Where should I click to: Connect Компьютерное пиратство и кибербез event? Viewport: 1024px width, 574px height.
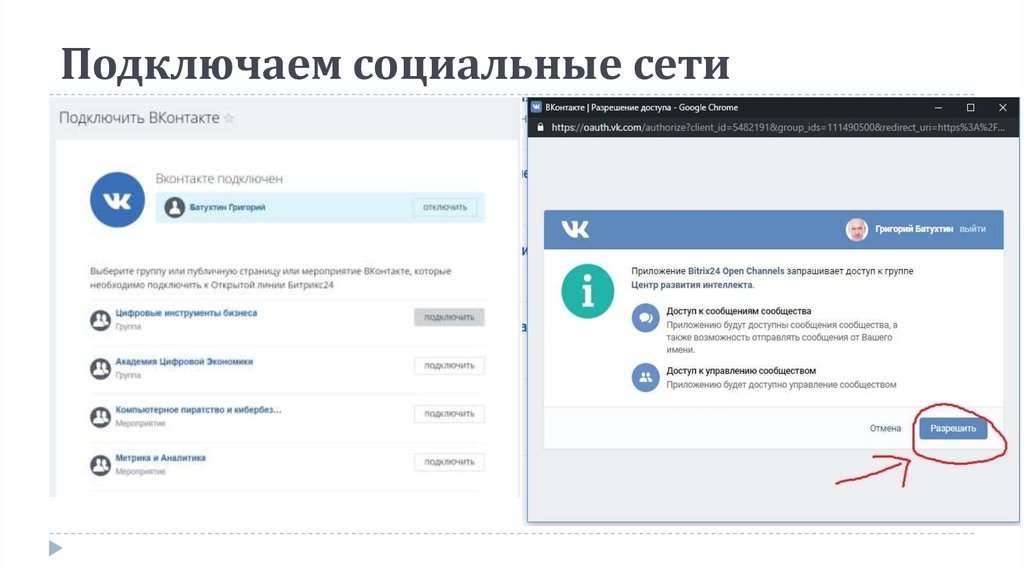pos(449,414)
